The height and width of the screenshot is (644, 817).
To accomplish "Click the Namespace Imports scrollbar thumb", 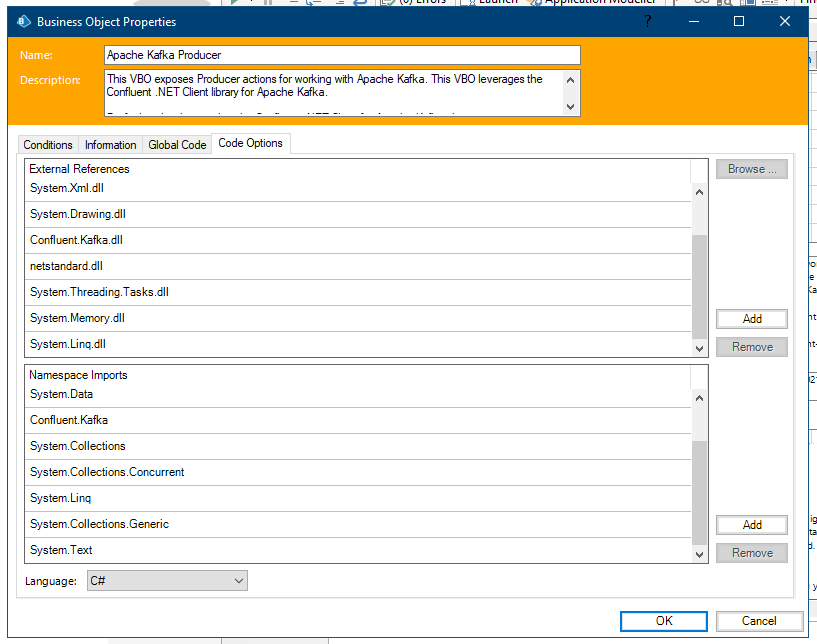I will tap(699, 493).
